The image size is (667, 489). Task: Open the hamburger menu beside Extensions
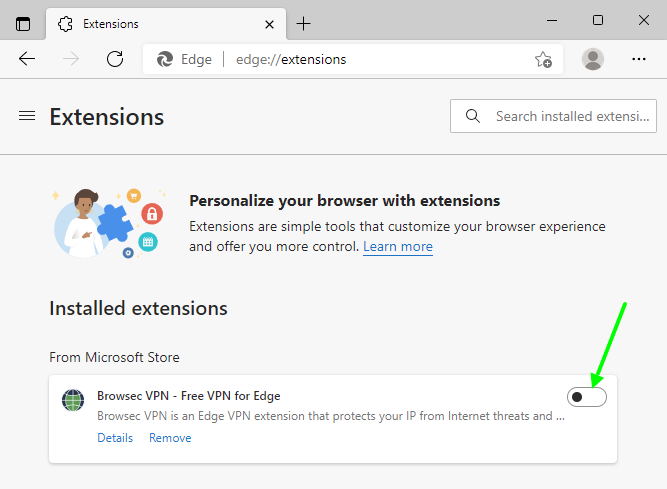click(x=27, y=116)
